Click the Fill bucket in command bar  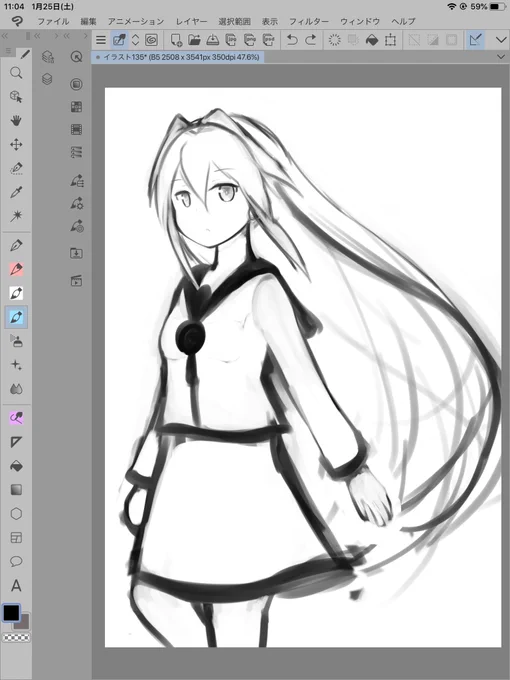[372, 40]
